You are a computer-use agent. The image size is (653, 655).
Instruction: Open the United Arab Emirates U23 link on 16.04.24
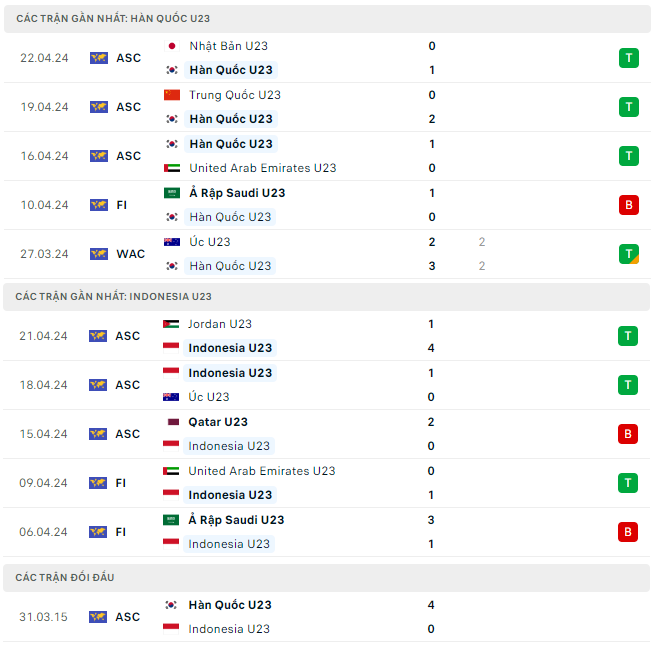click(262, 168)
